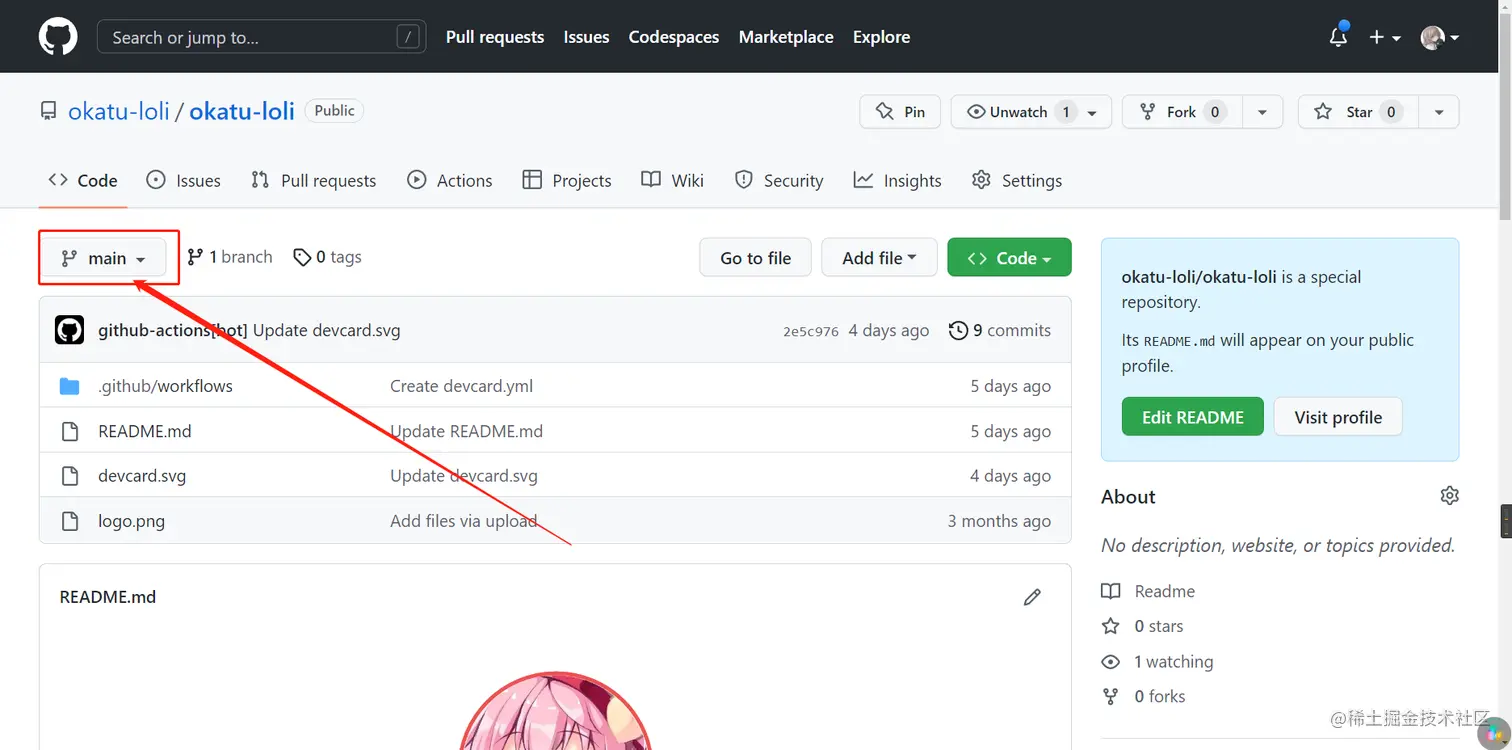Open the Add files via upload commit message
Image resolution: width=1512 pixels, height=750 pixels.
(464, 521)
